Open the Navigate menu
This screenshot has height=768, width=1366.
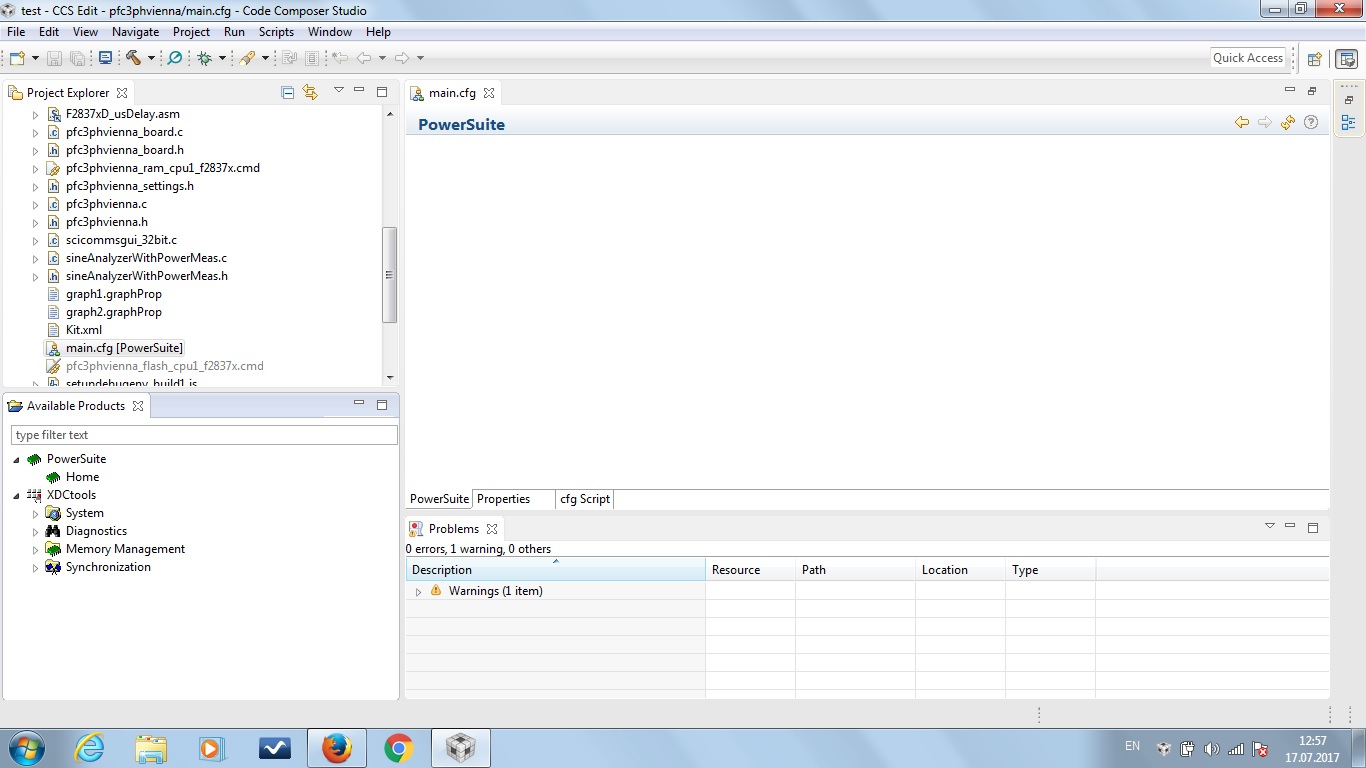pos(136,32)
